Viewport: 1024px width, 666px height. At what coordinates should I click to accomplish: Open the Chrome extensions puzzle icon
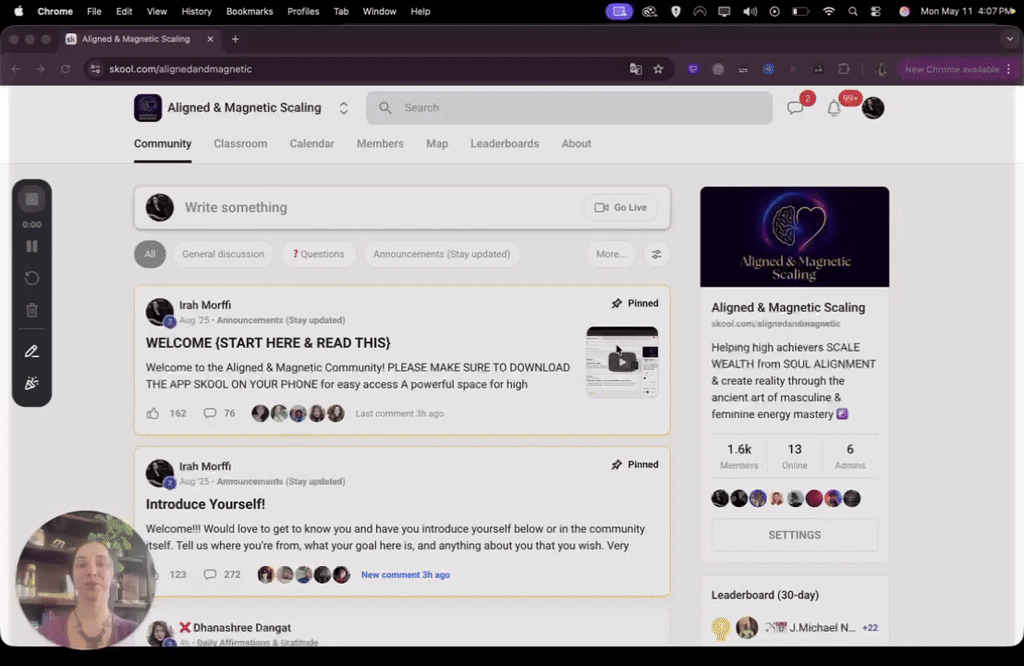[x=844, y=69]
